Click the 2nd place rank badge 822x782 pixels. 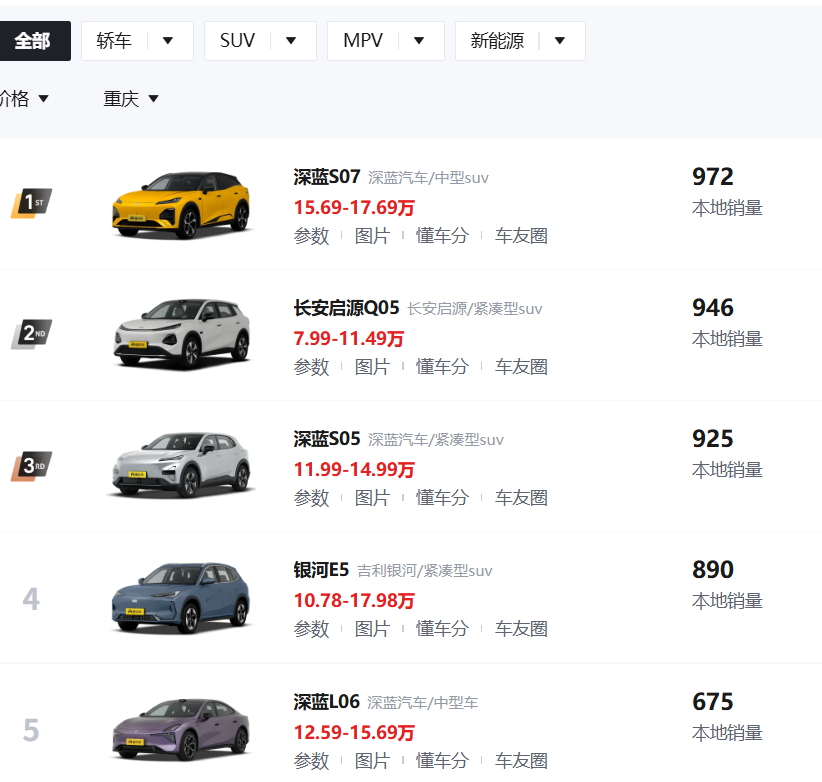31,334
